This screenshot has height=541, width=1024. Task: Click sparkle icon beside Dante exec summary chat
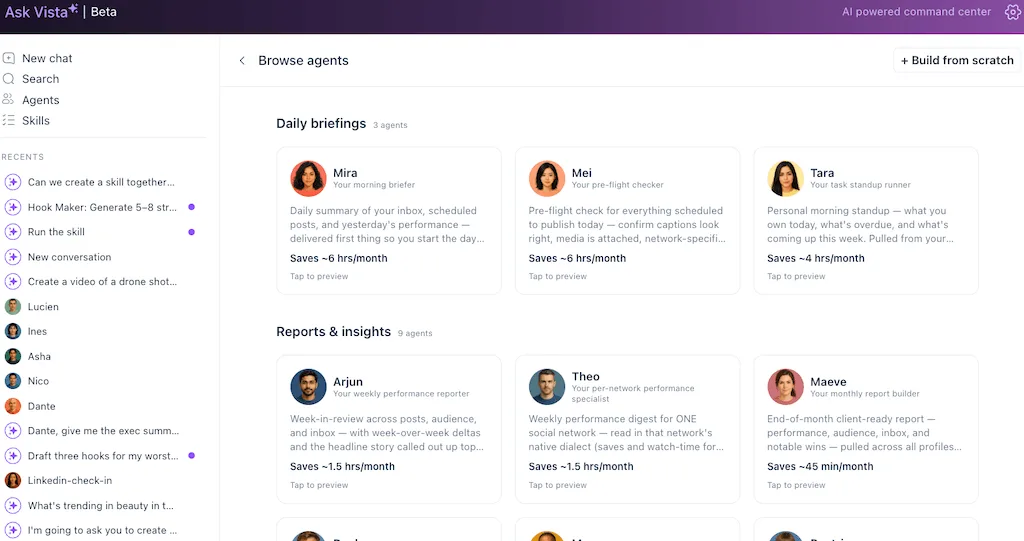[12, 431]
